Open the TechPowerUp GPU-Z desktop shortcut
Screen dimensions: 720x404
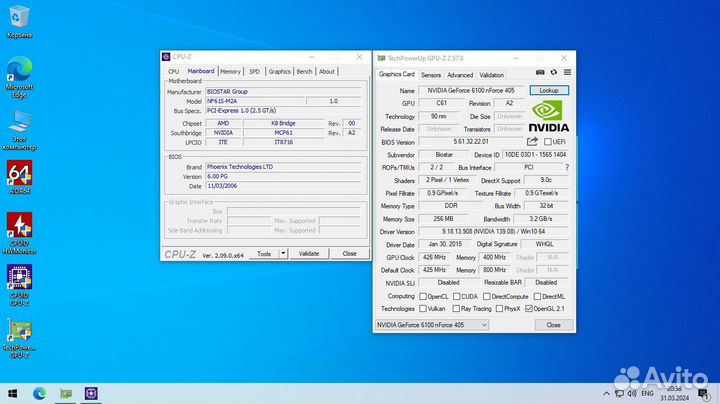click(19, 338)
